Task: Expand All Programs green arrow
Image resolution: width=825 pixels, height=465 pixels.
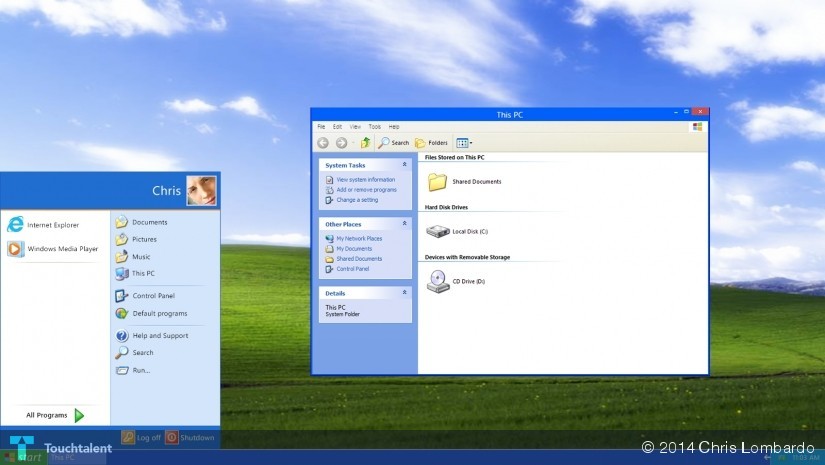Action: point(79,416)
